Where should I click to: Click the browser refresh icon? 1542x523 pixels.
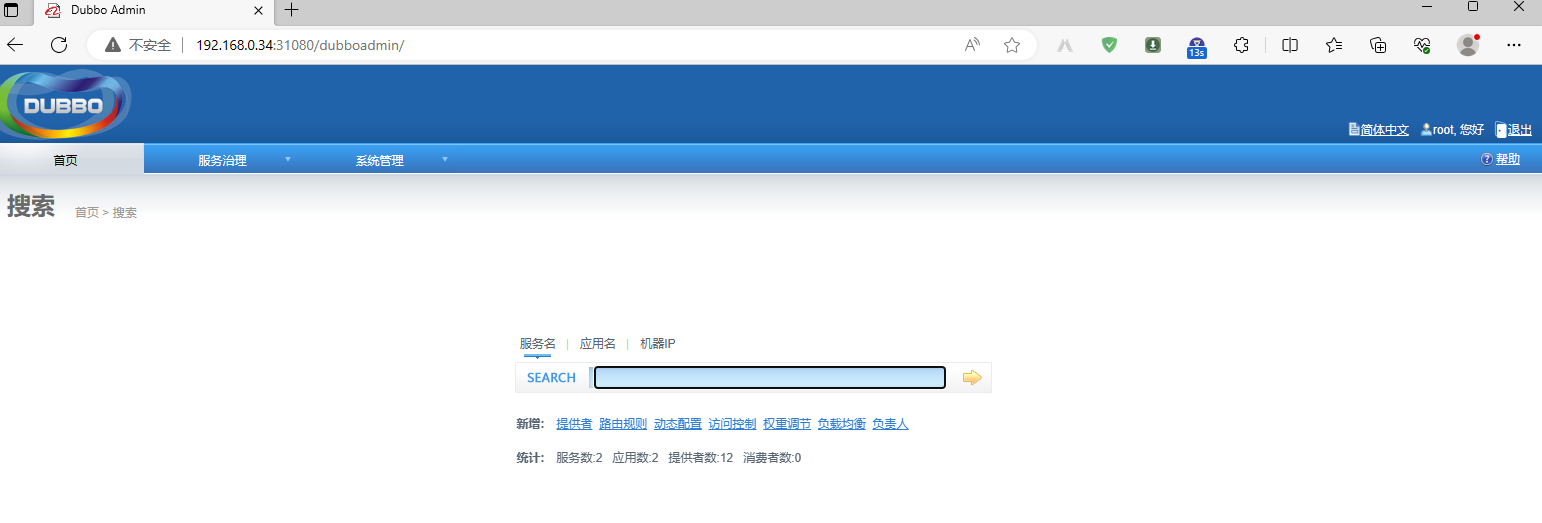[x=59, y=45]
